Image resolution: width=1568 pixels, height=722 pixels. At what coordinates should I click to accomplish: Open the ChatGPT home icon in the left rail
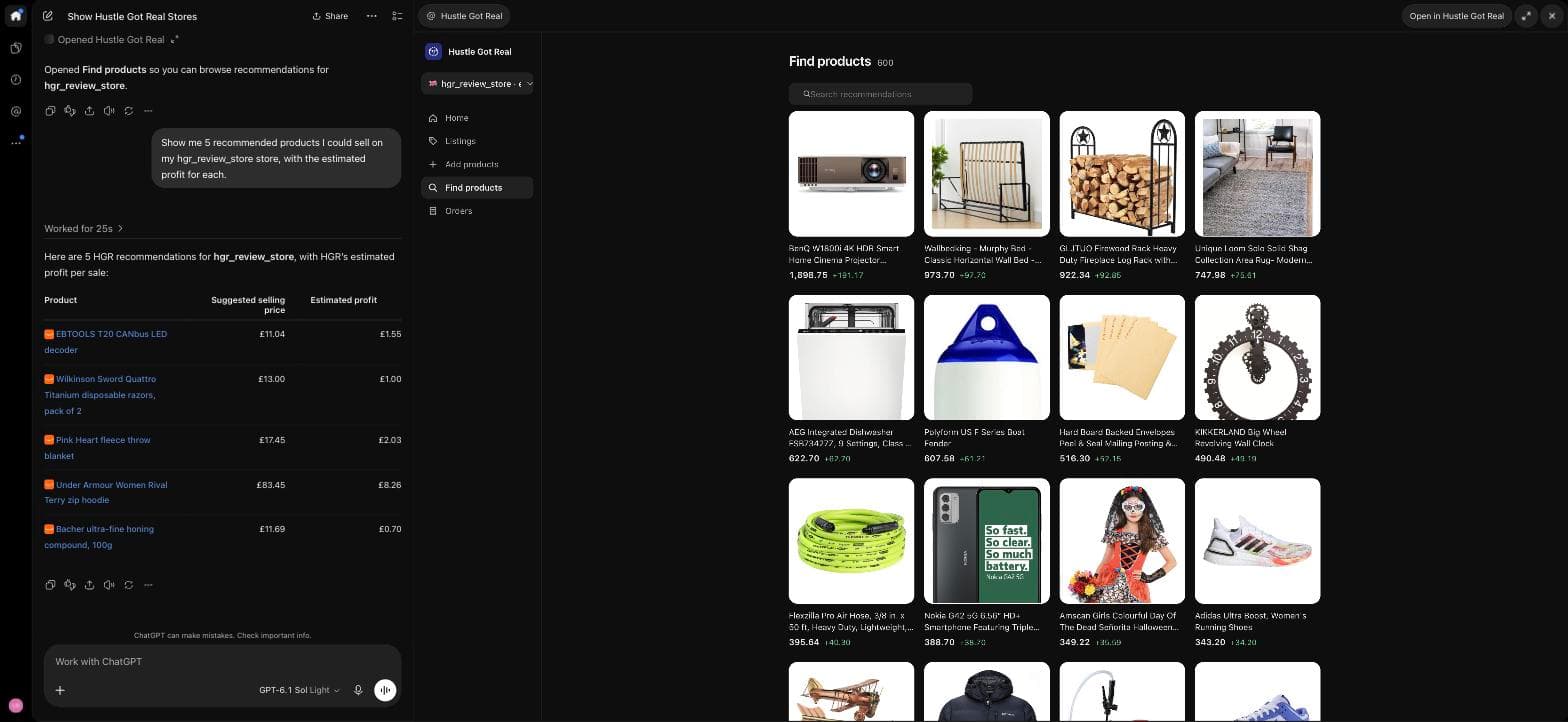[16, 16]
